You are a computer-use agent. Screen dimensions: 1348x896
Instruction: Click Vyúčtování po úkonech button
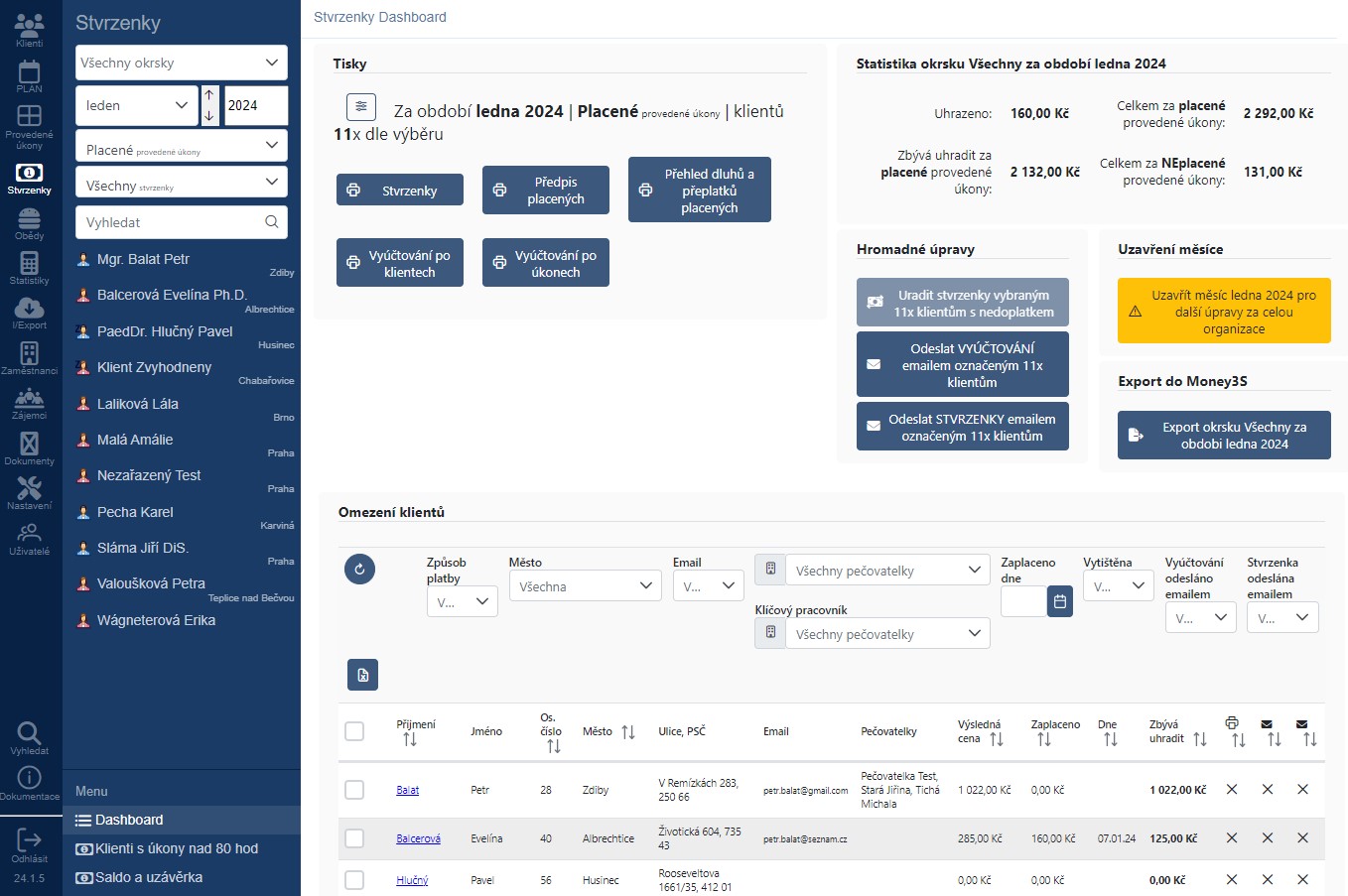[546, 262]
